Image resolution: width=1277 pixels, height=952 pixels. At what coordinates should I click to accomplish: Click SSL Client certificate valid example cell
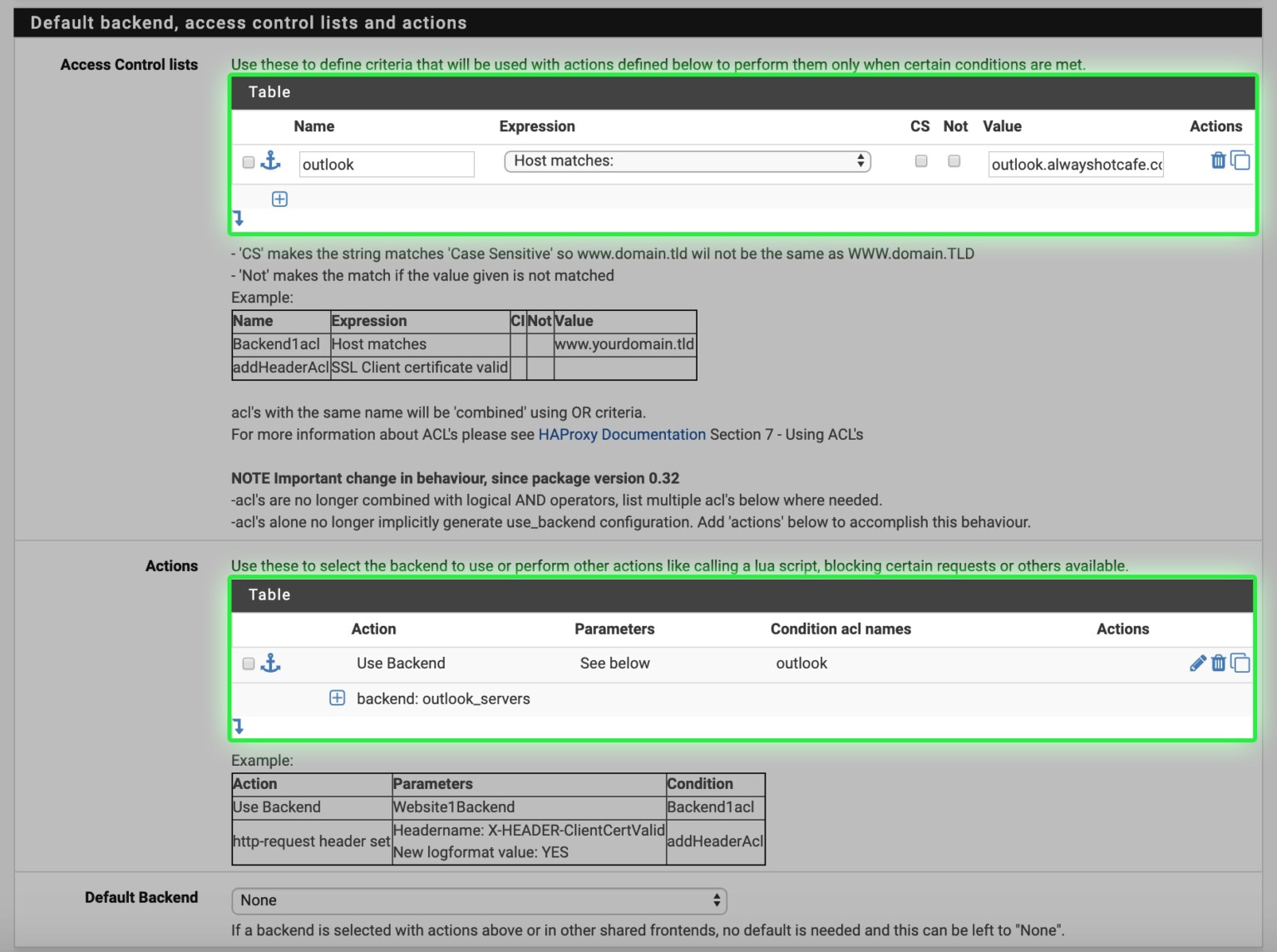[420, 367]
